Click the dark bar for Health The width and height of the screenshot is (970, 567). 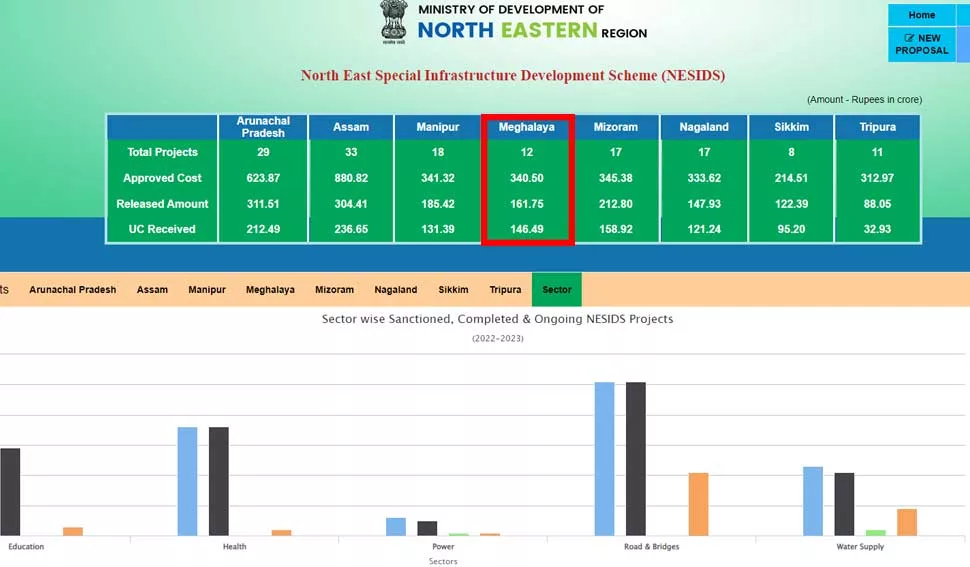[218, 481]
